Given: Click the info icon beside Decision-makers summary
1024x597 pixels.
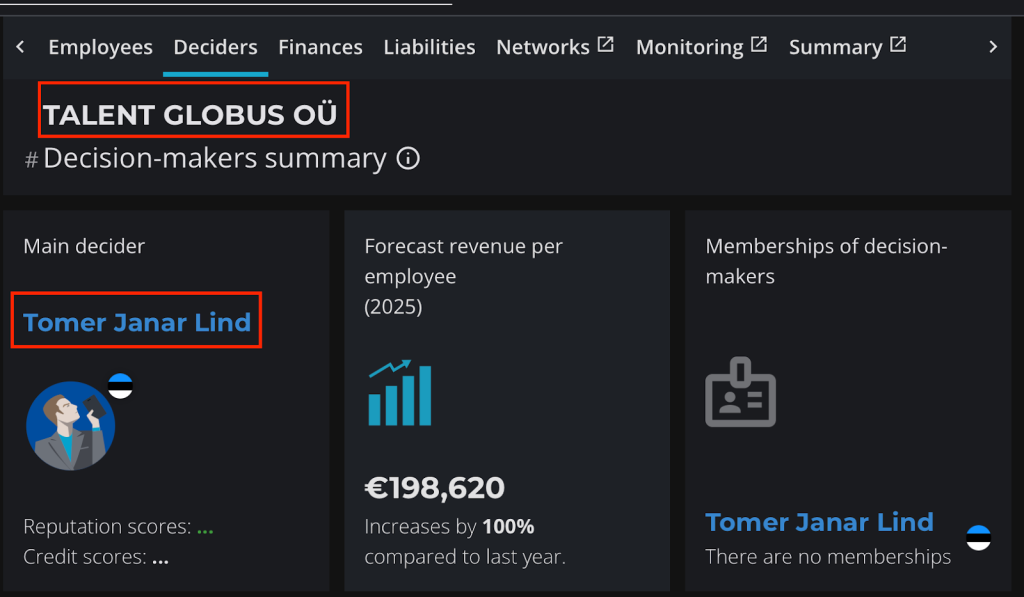Looking at the screenshot, I should (408, 159).
